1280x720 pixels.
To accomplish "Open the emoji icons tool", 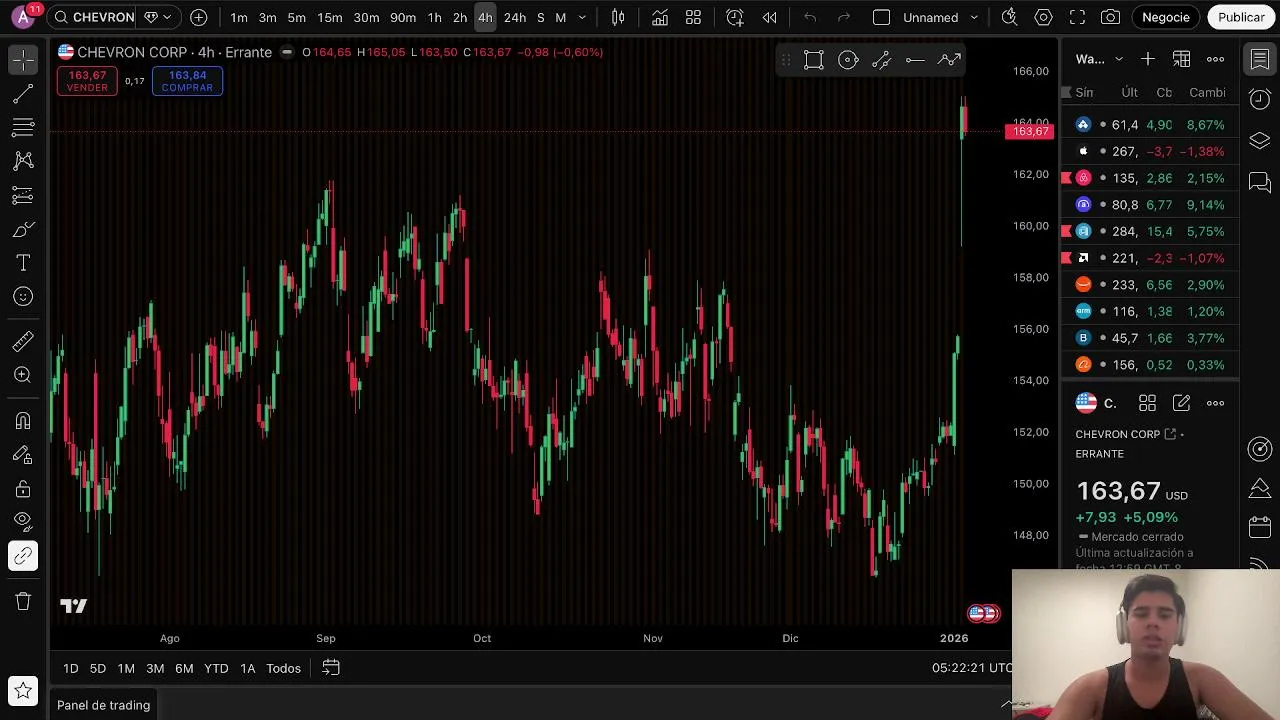I will pos(23,297).
